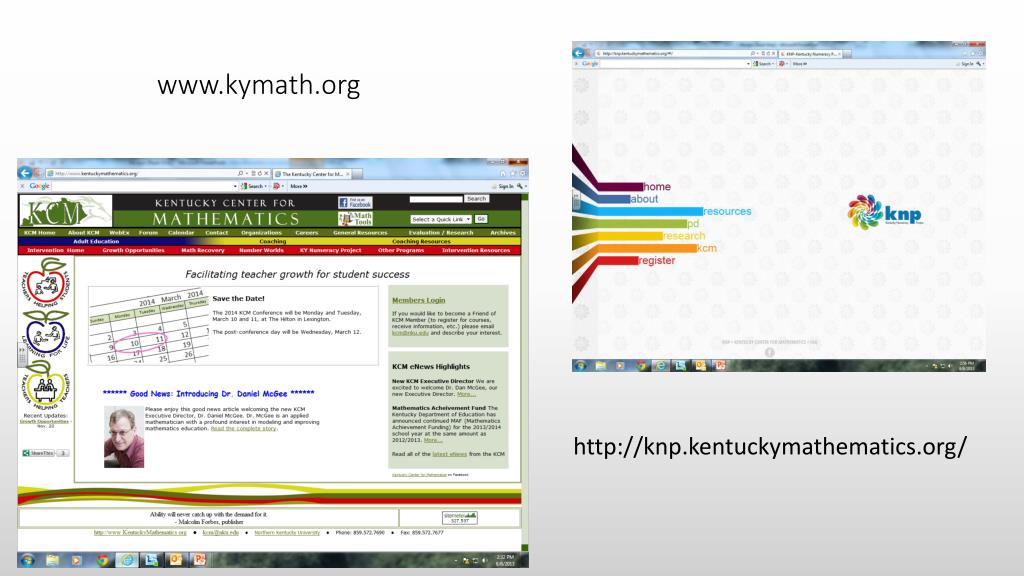This screenshot has height=576, width=1024.
Task: Click 'Members Login' link
Action: [419, 300]
